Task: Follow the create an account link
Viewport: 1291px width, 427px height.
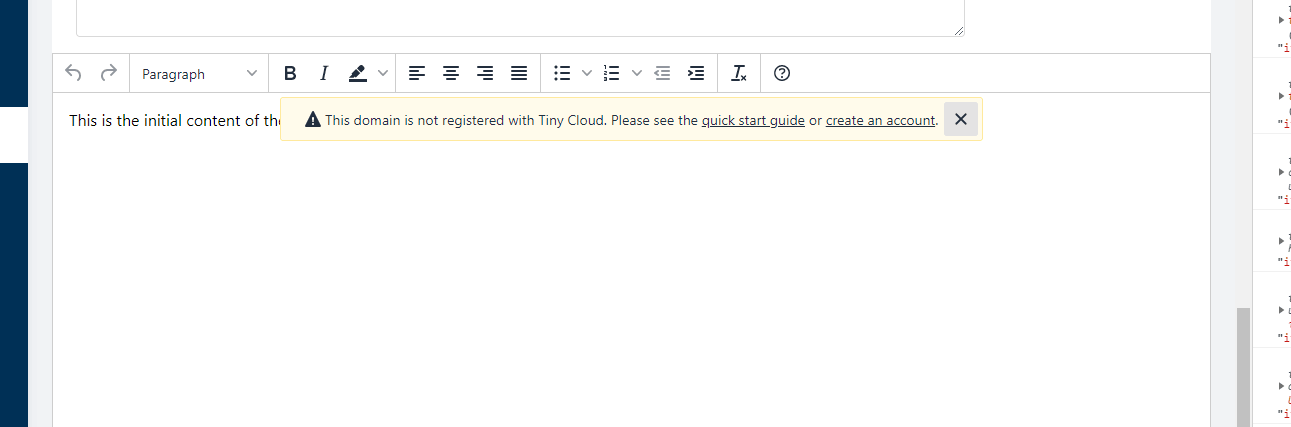Action: coord(880,120)
